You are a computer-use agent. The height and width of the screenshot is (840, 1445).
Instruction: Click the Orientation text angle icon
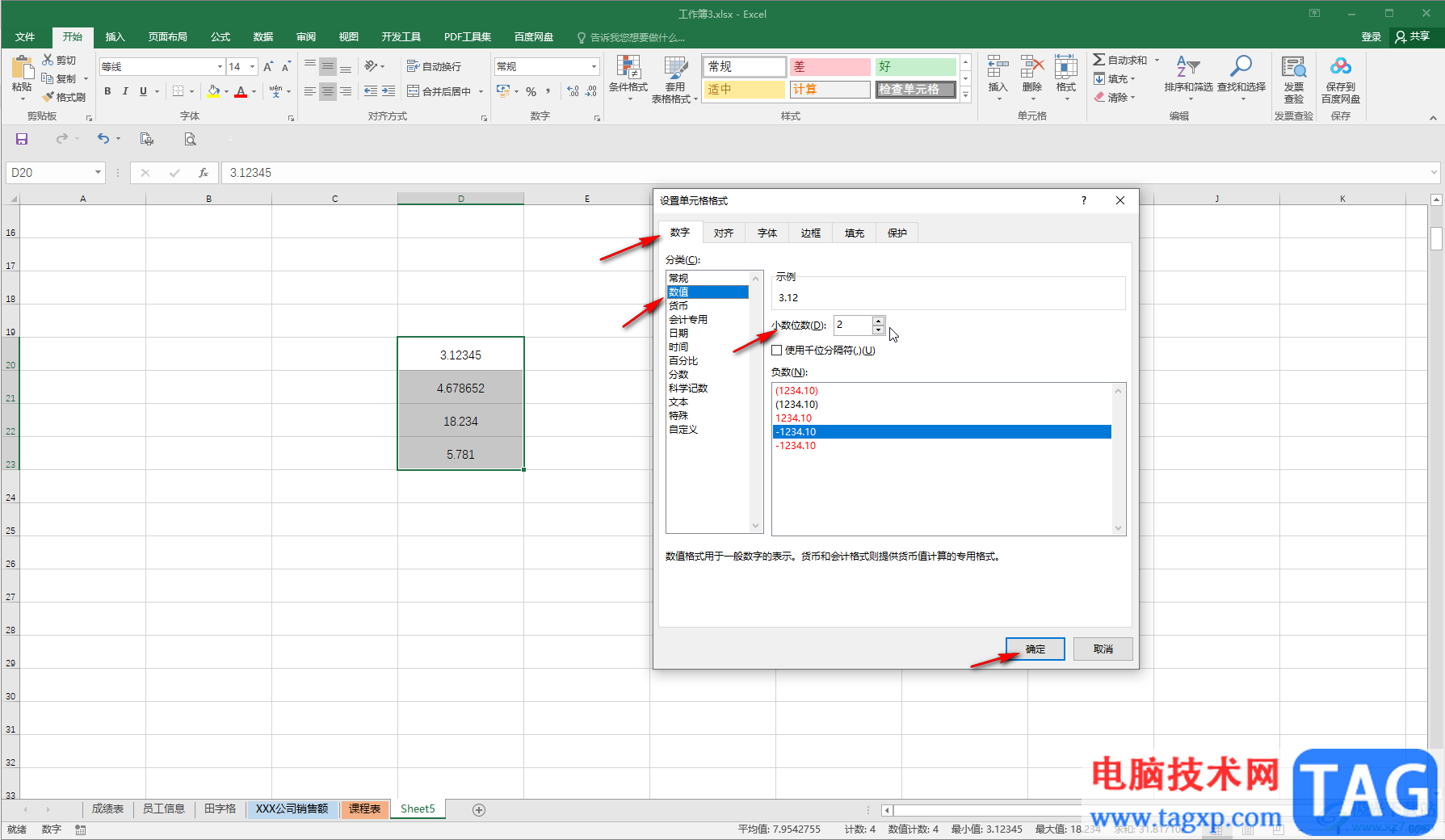[x=371, y=66]
